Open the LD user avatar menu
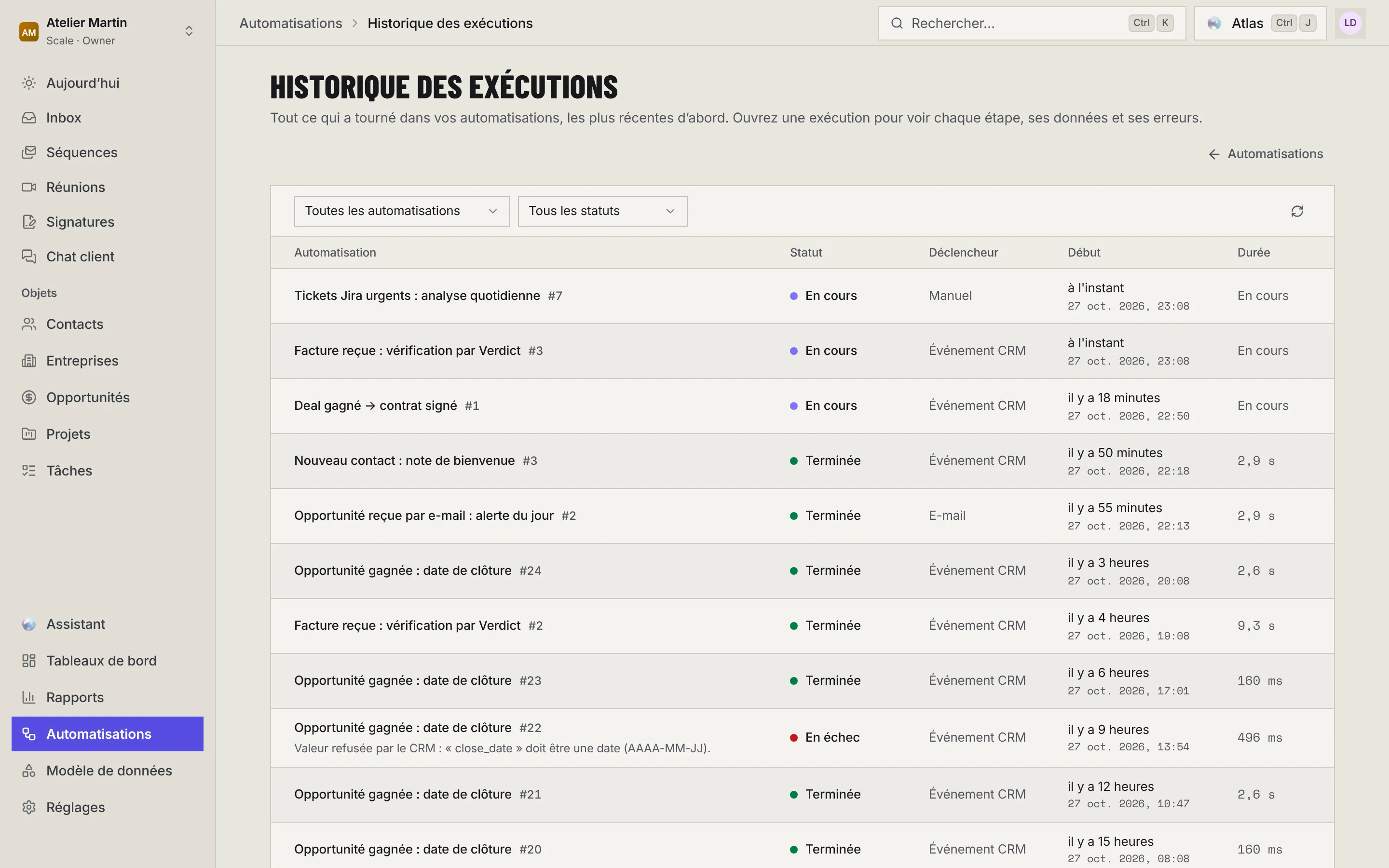Image resolution: width=1389 pixels, height=868 pixels. (x=1350, y=23)
